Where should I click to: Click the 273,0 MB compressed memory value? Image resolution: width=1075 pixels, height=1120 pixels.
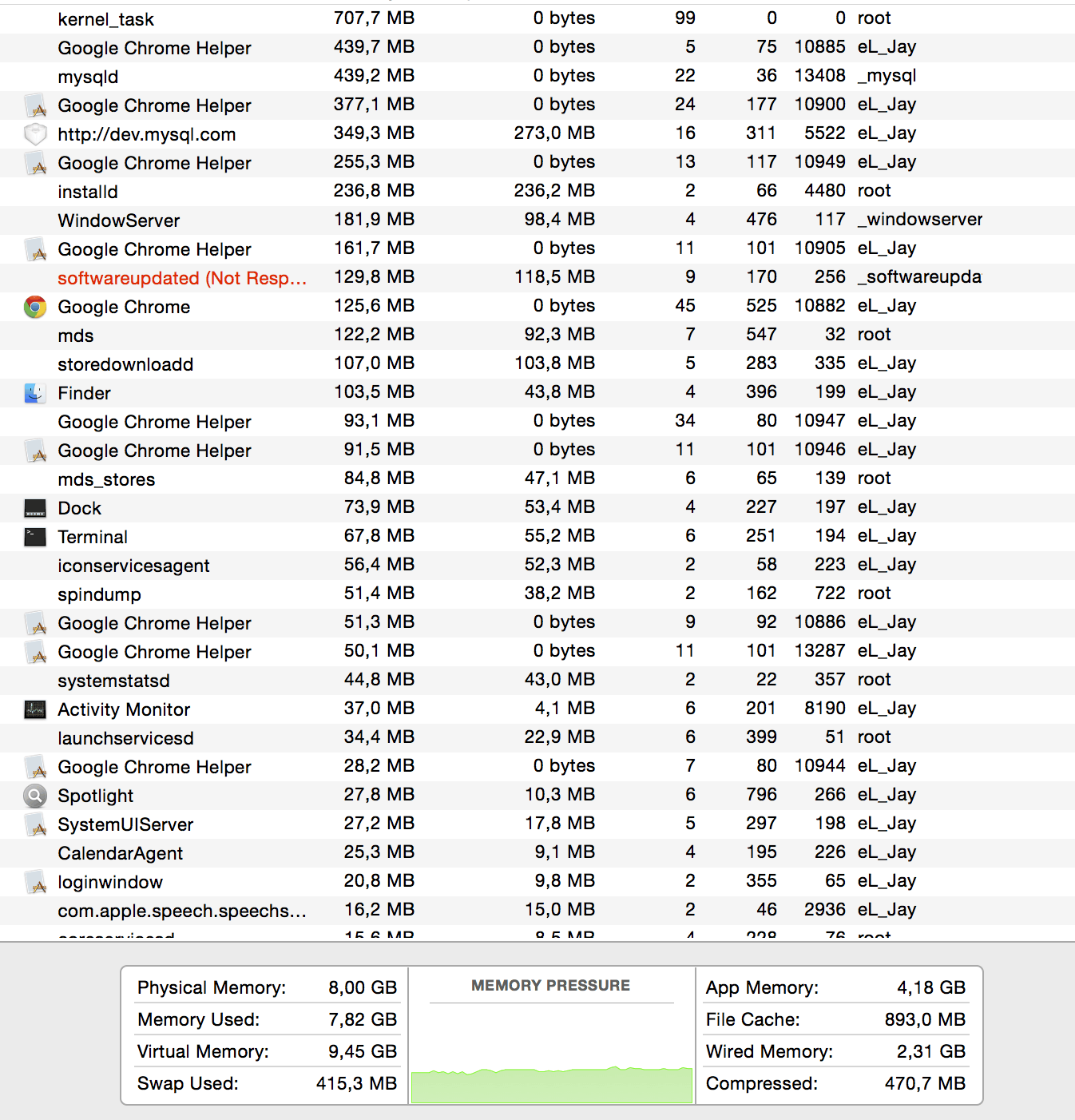(554, 133)
